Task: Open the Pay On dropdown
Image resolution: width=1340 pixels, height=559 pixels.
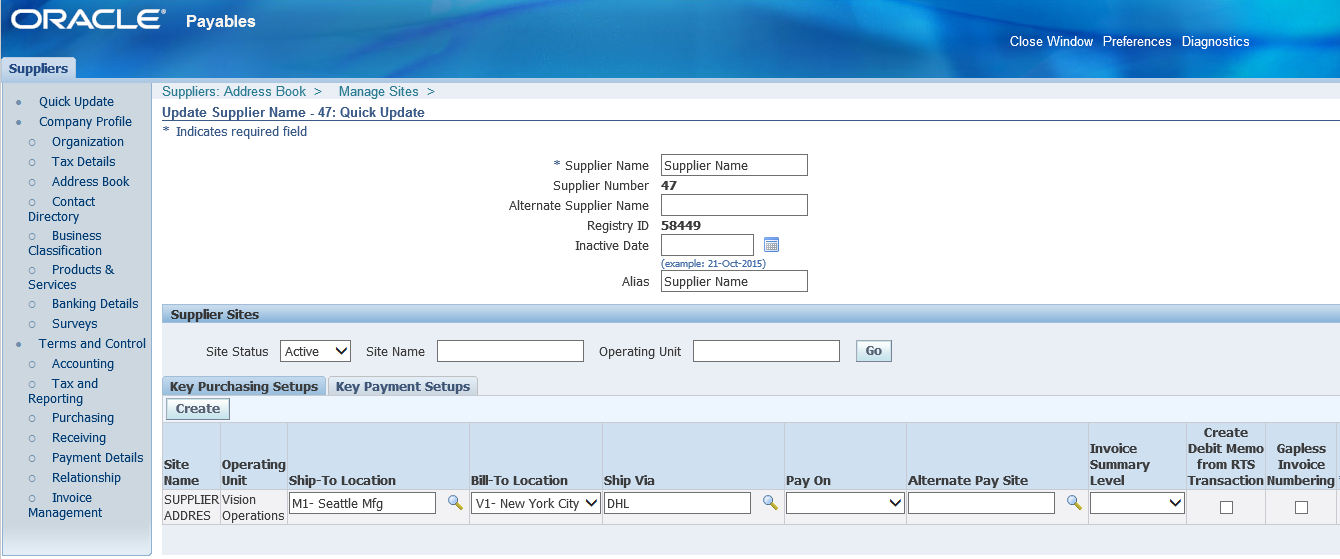Action: coord(846,503)
